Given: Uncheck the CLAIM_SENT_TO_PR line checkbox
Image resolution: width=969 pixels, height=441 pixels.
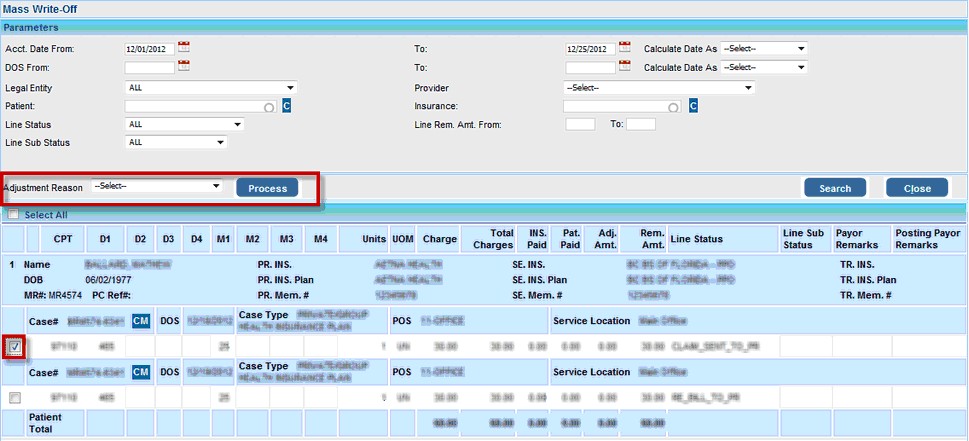Looking at the screenshot, I should [x=15, y=347].
